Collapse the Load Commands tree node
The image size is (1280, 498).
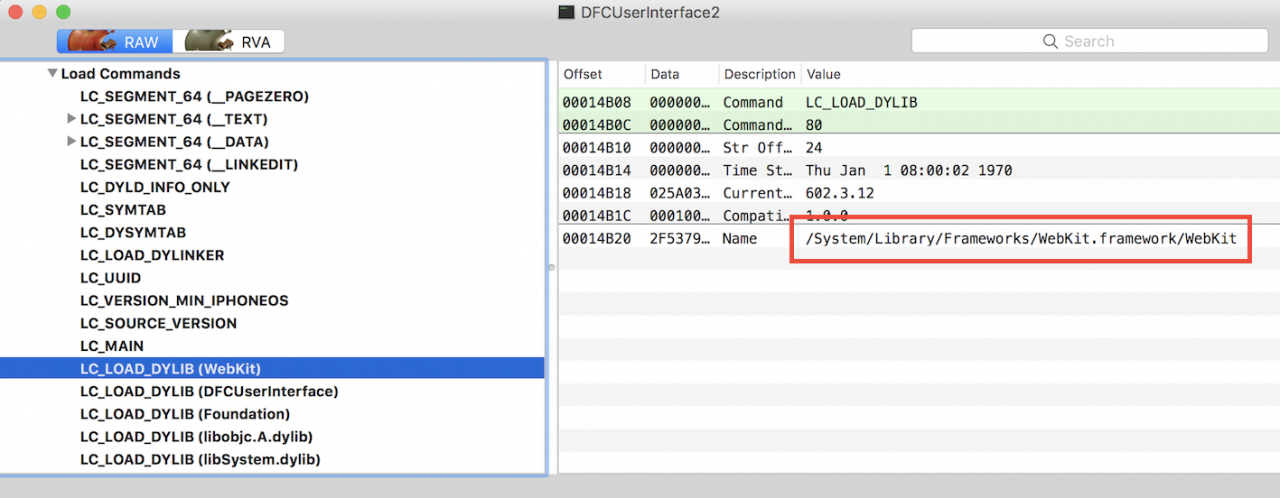pos(52,74)
